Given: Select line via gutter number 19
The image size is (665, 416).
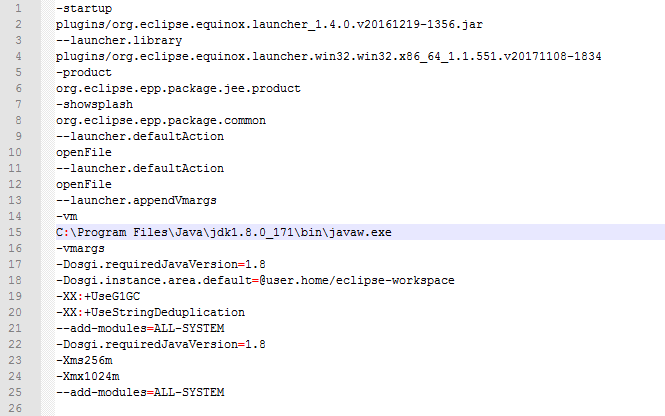Looking at the screenshot, I should [x=15, y=296].
